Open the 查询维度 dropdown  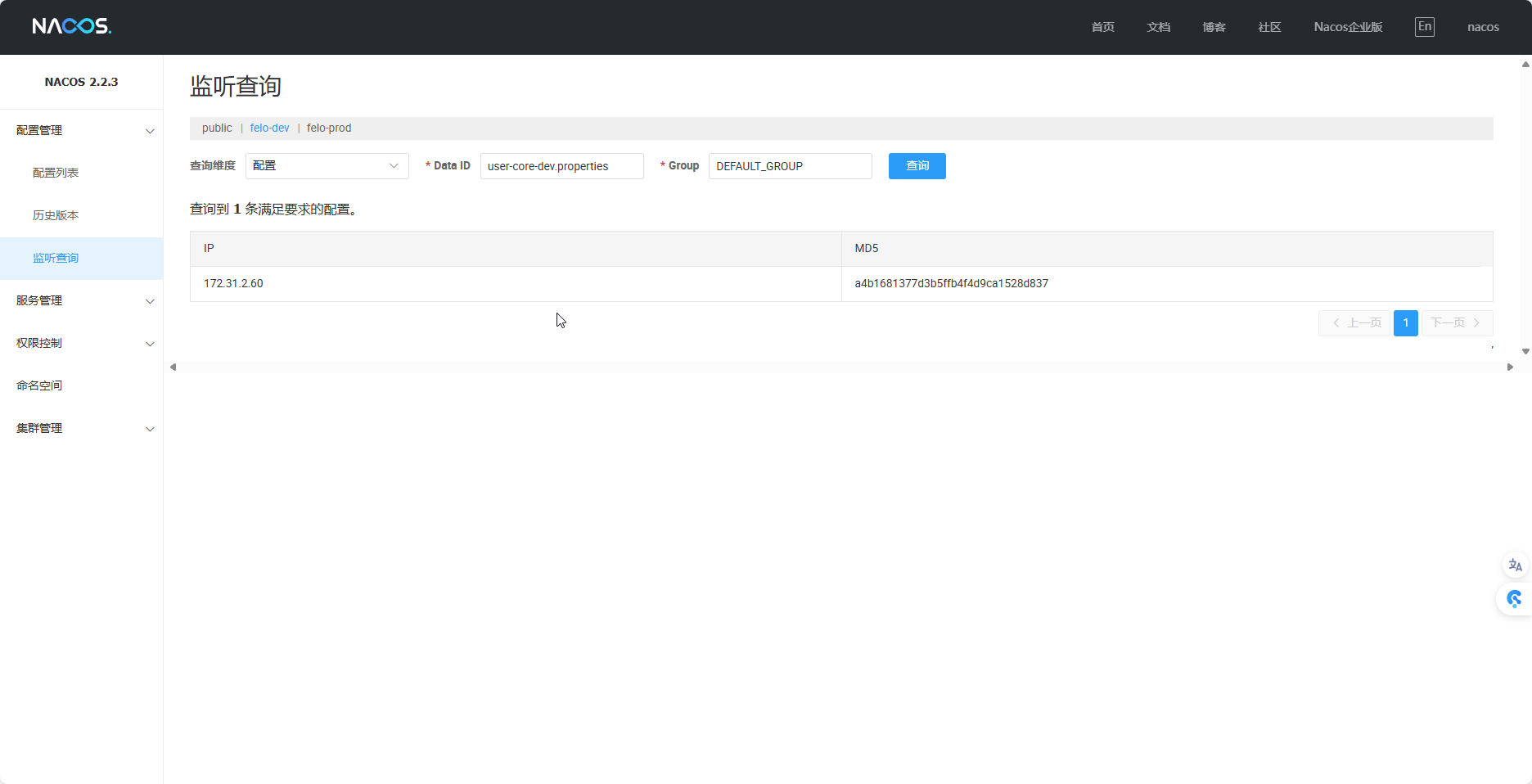327,166
